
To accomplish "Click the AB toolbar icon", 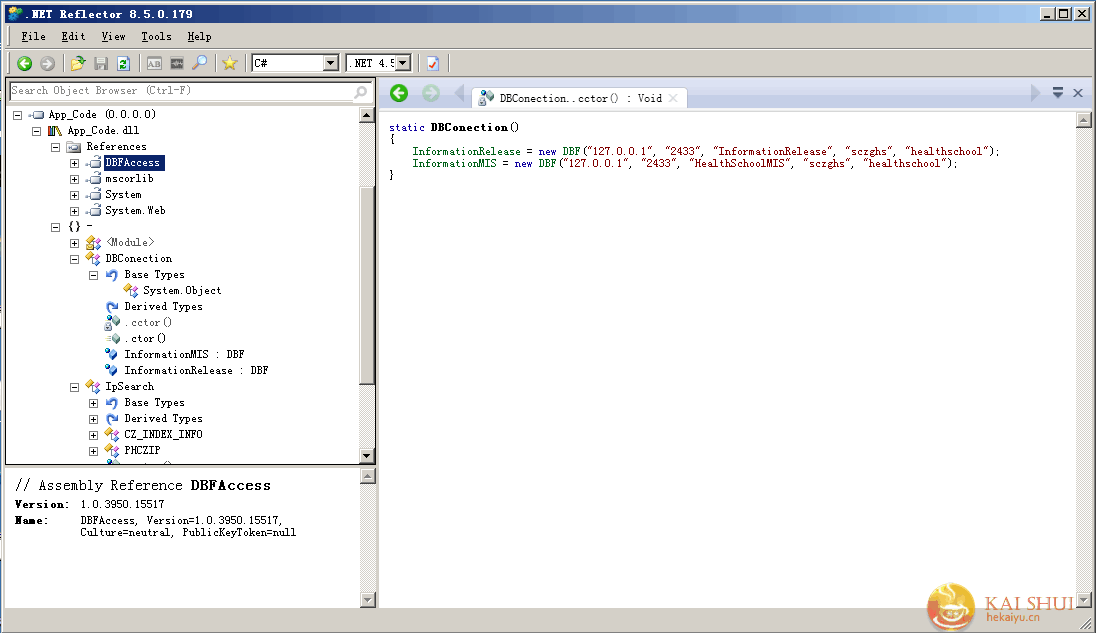I will pyautogui.click(x=154, y=64).
